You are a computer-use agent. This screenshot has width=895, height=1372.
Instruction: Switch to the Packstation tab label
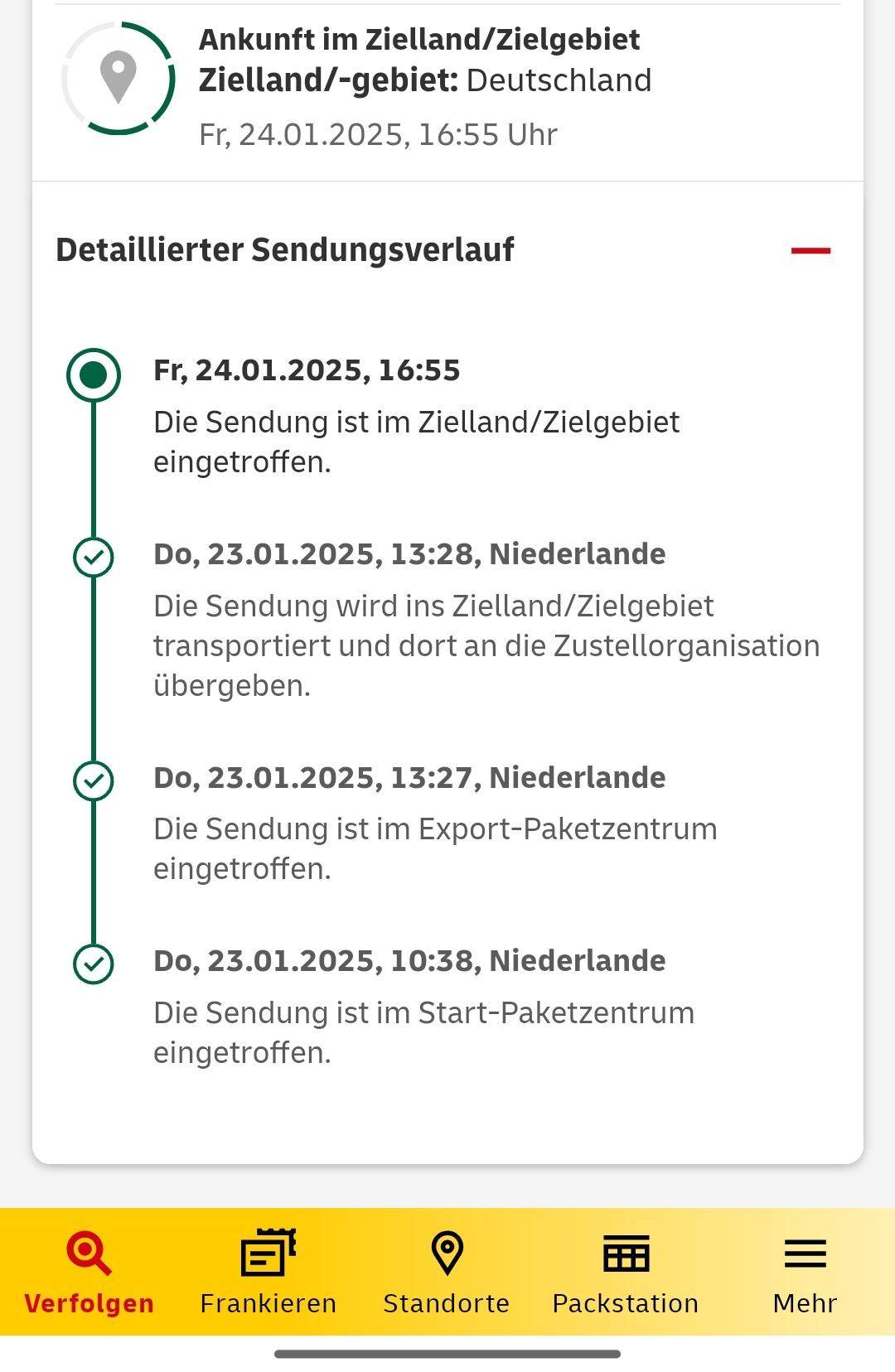coord(626,1303)
